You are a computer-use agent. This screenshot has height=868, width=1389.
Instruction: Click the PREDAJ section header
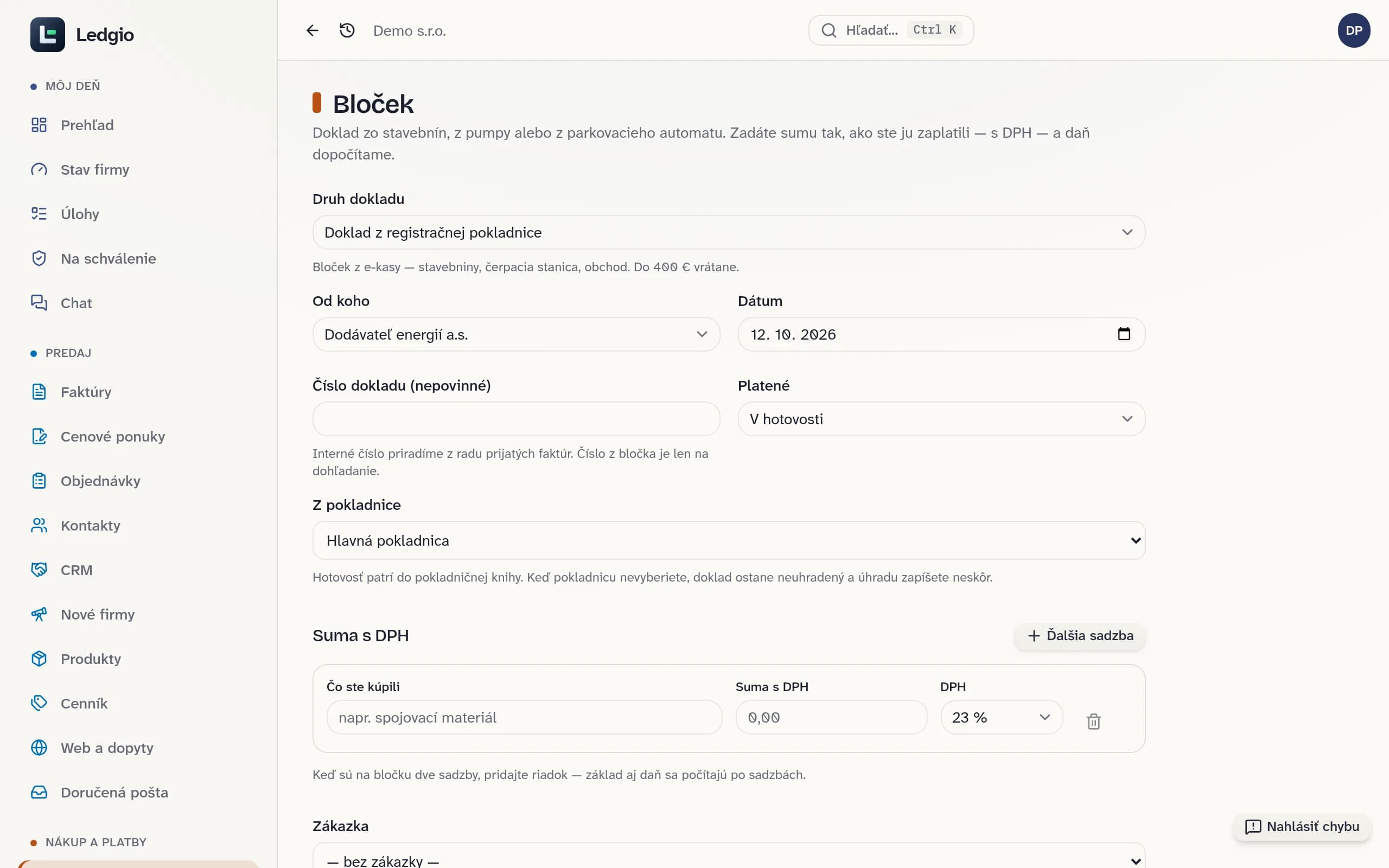tap(68, 353)
